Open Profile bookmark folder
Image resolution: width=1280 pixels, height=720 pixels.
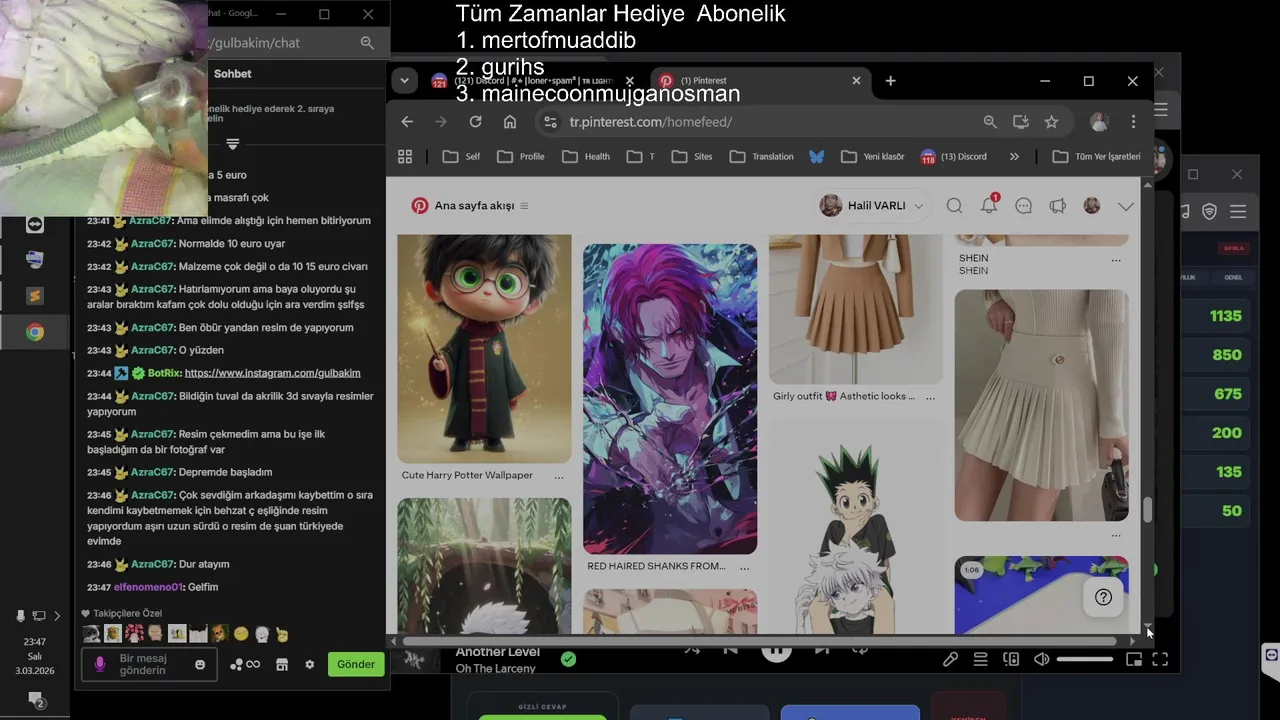click(x=521, y=156)
